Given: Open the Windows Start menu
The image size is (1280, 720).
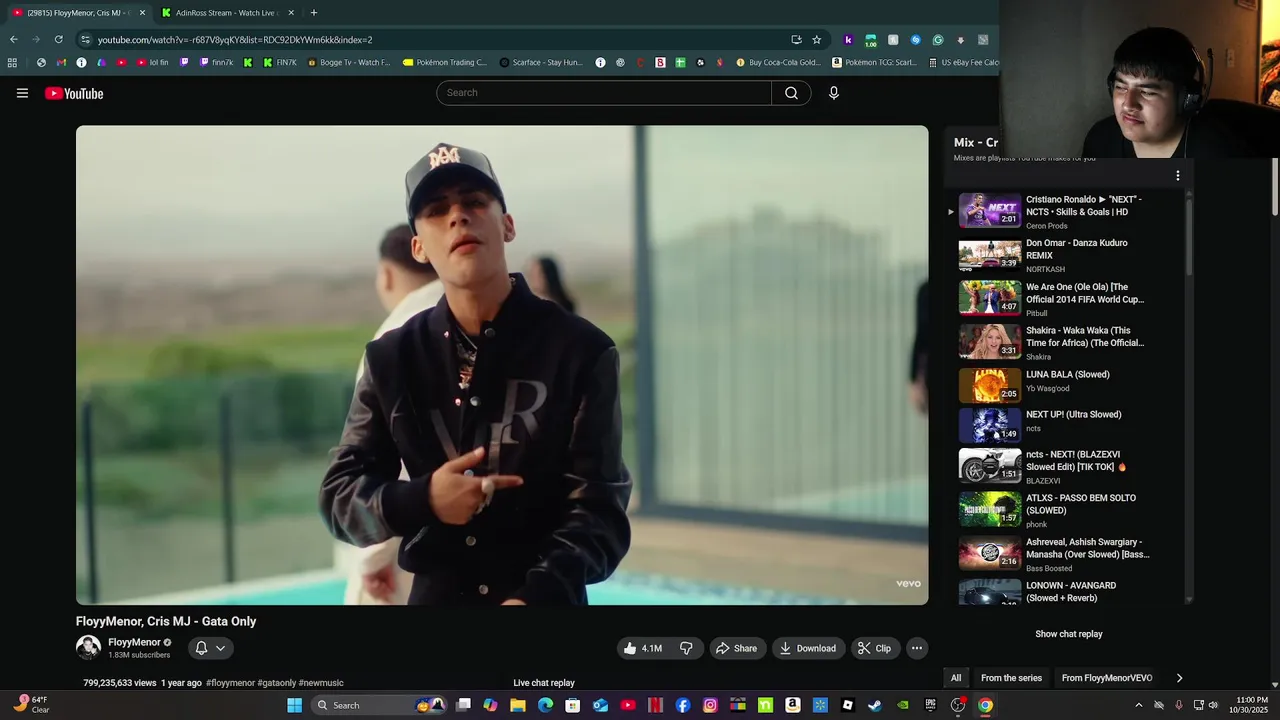Looking at the screenshot, I should pyautogui.click(x=295, y=705).
